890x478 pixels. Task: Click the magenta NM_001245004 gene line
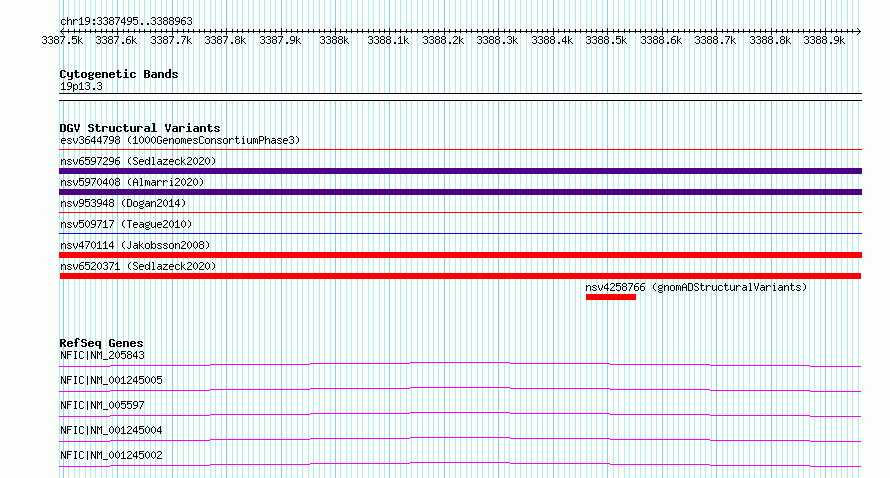[x=460, y=439]
